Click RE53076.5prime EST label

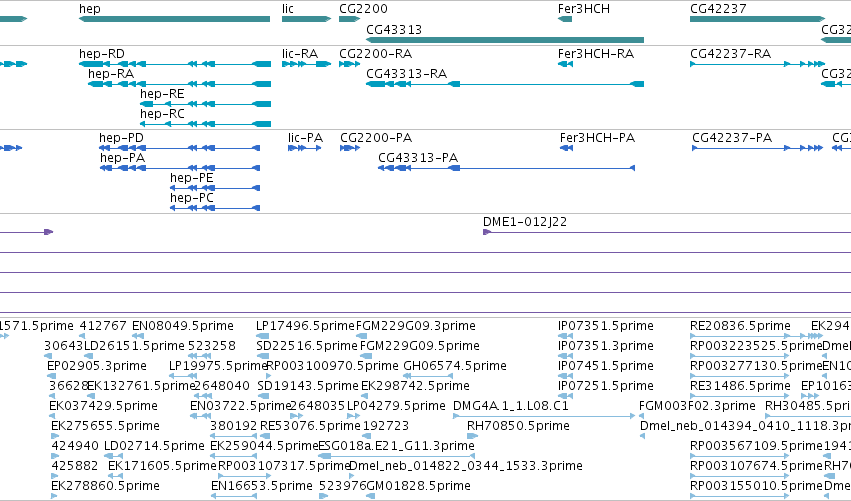[310, 427]
